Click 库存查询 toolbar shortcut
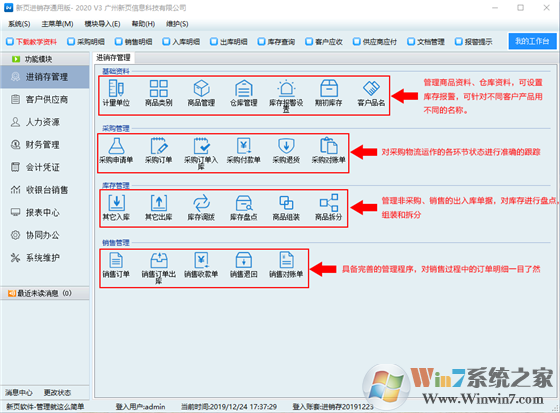This screenshot has width=560, height=413. 276,42
